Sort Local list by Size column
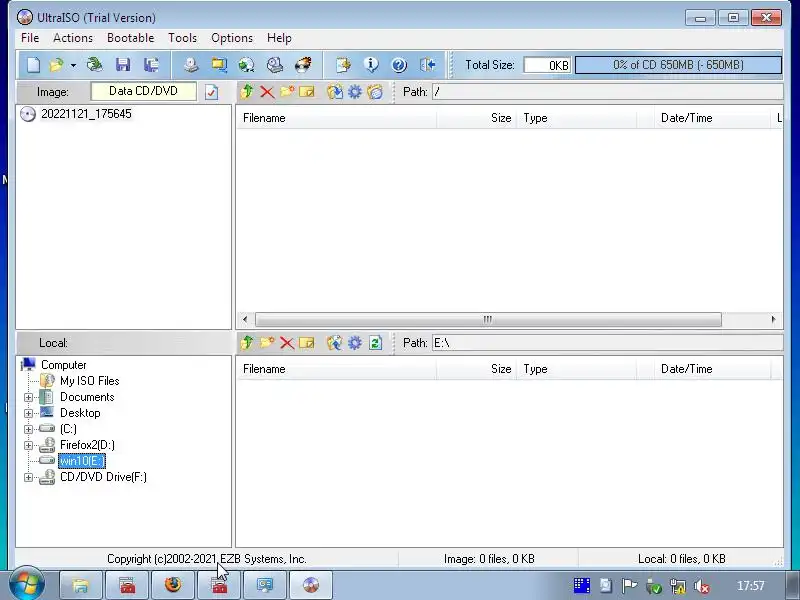 (477, 369)
